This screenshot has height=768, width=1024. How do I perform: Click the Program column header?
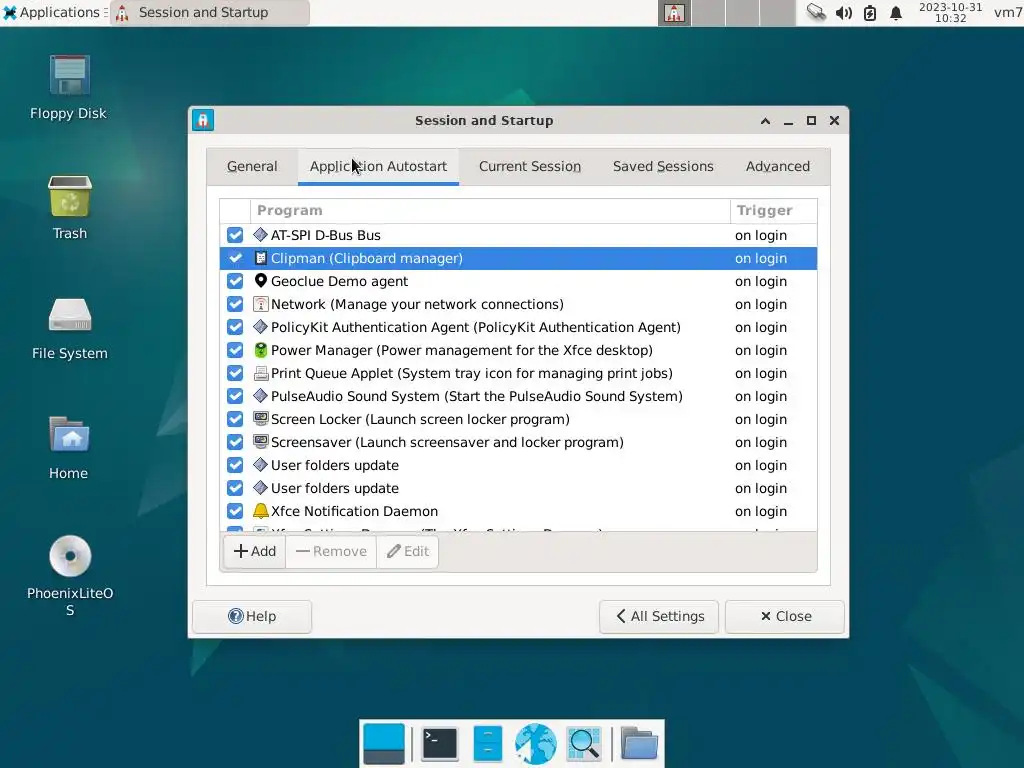(490, 210)
